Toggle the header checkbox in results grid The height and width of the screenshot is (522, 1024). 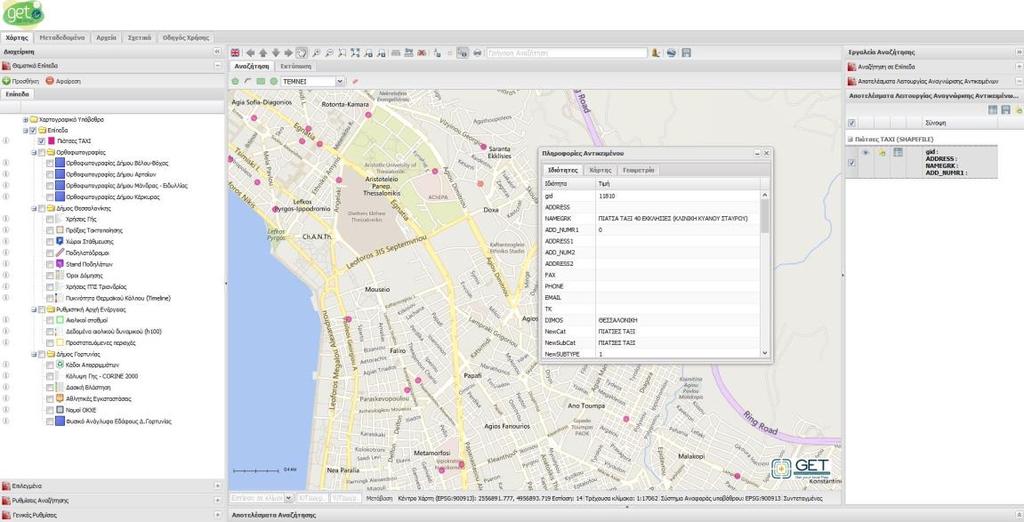(852, 123)
